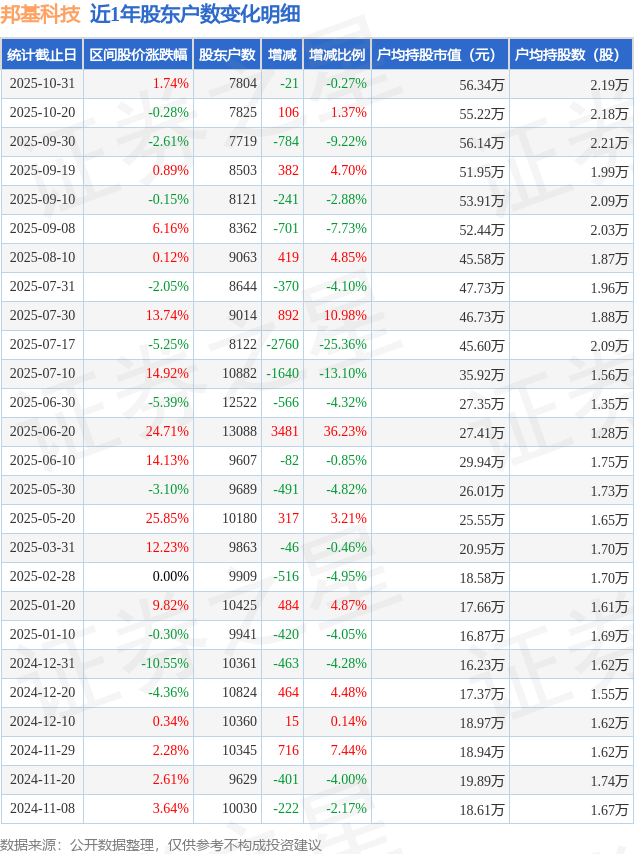634x854 pixels.
Task: Select the 2025-10-31 date cell
Action: pos(42,84)
